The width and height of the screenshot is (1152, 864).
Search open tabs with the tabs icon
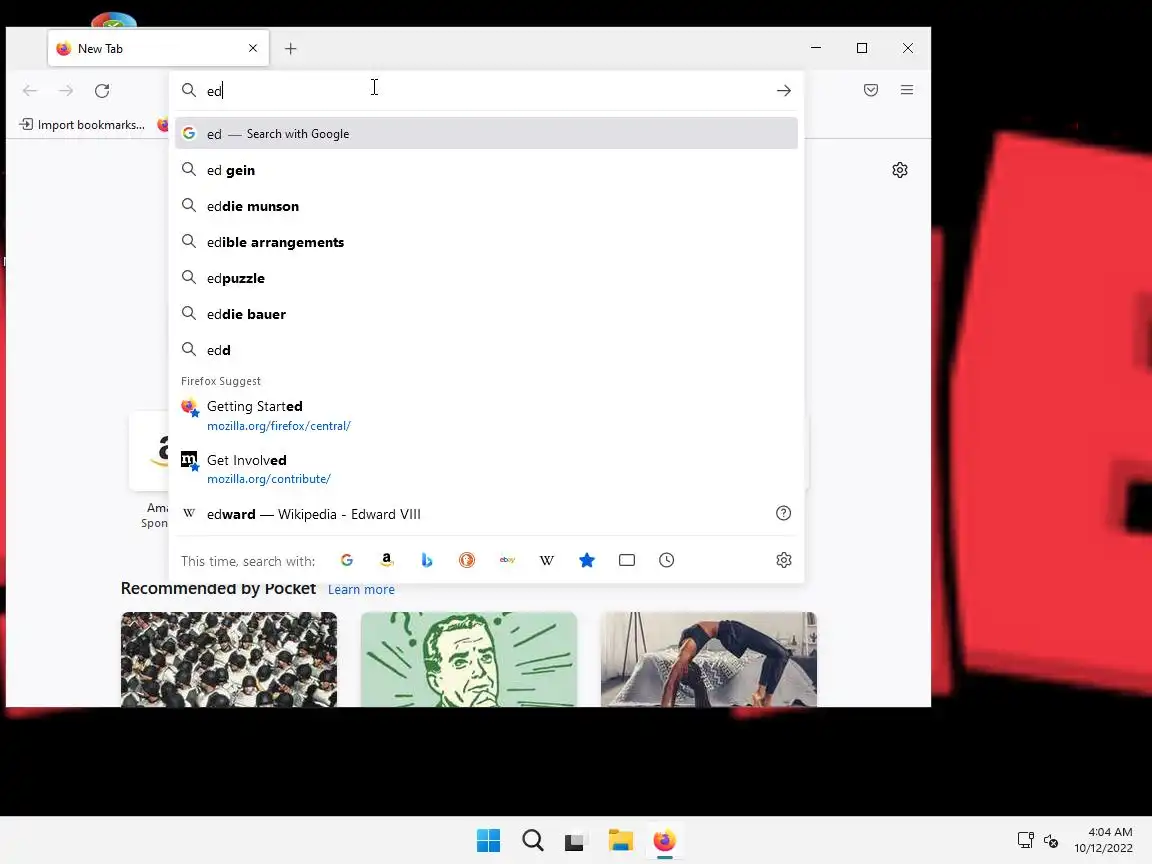tap(627, 561)
